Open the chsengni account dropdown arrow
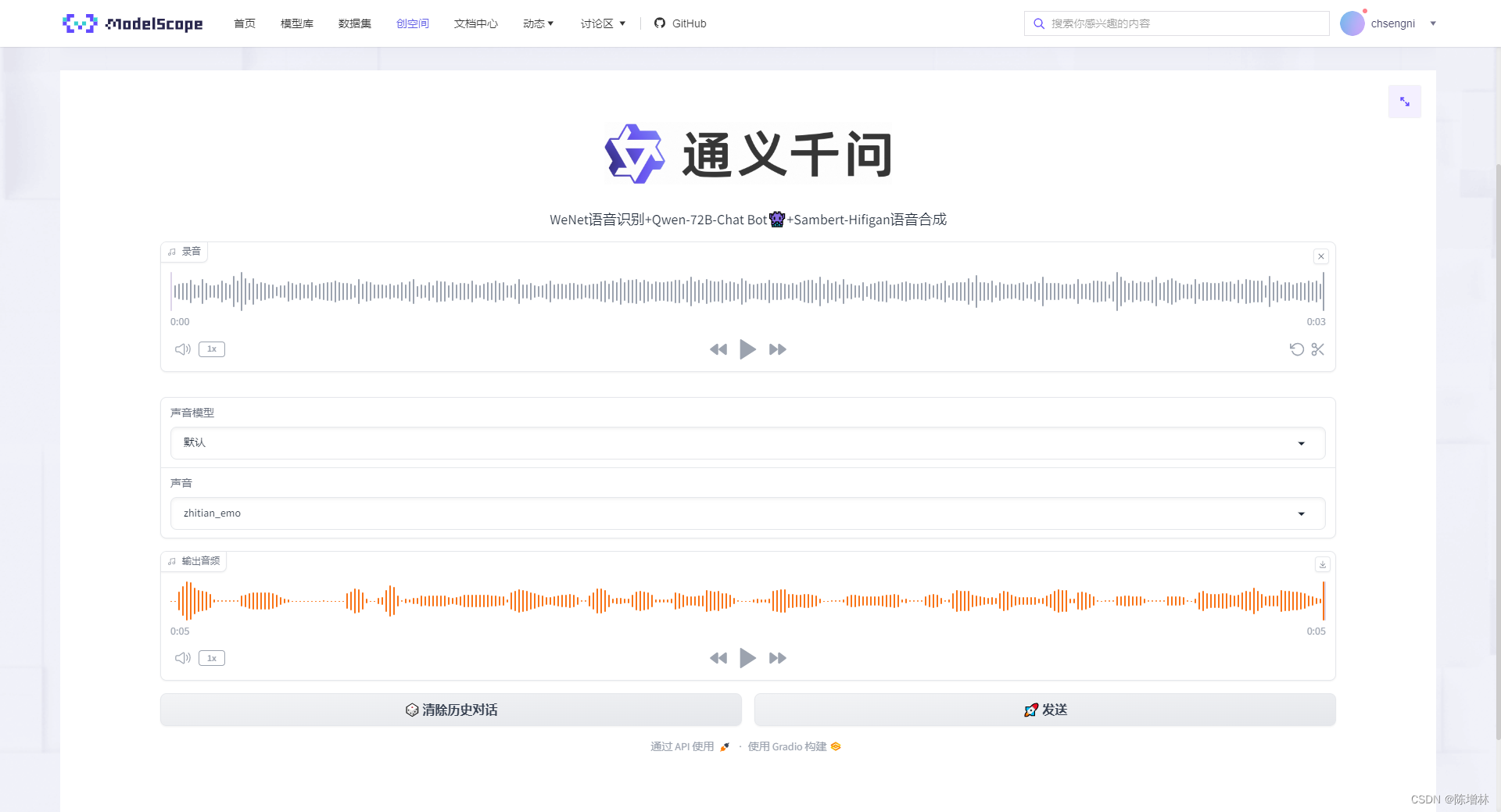This screenshot has width=1501, height=812. pos(1433,23)
